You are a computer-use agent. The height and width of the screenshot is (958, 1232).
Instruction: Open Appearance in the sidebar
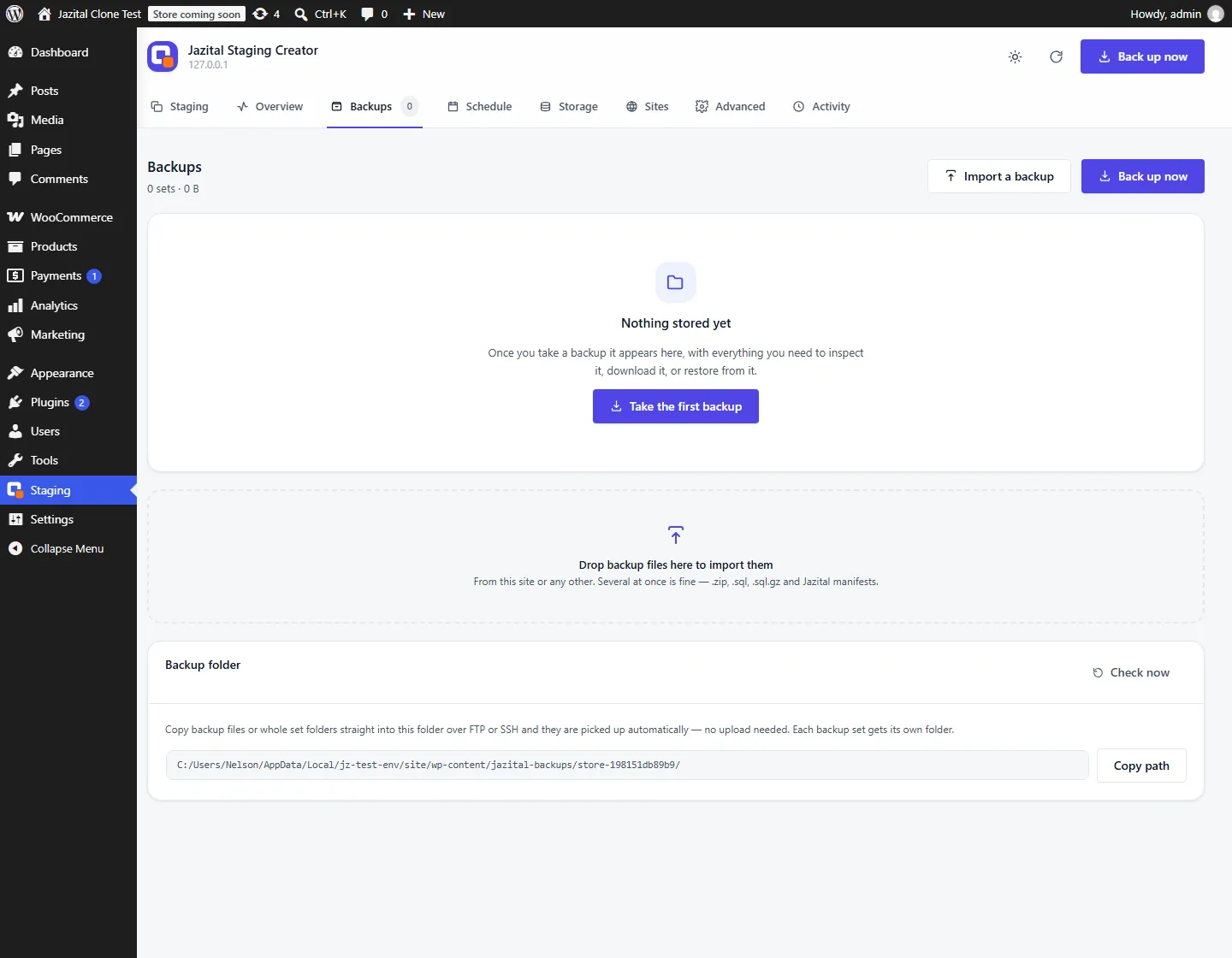(68, 373)
